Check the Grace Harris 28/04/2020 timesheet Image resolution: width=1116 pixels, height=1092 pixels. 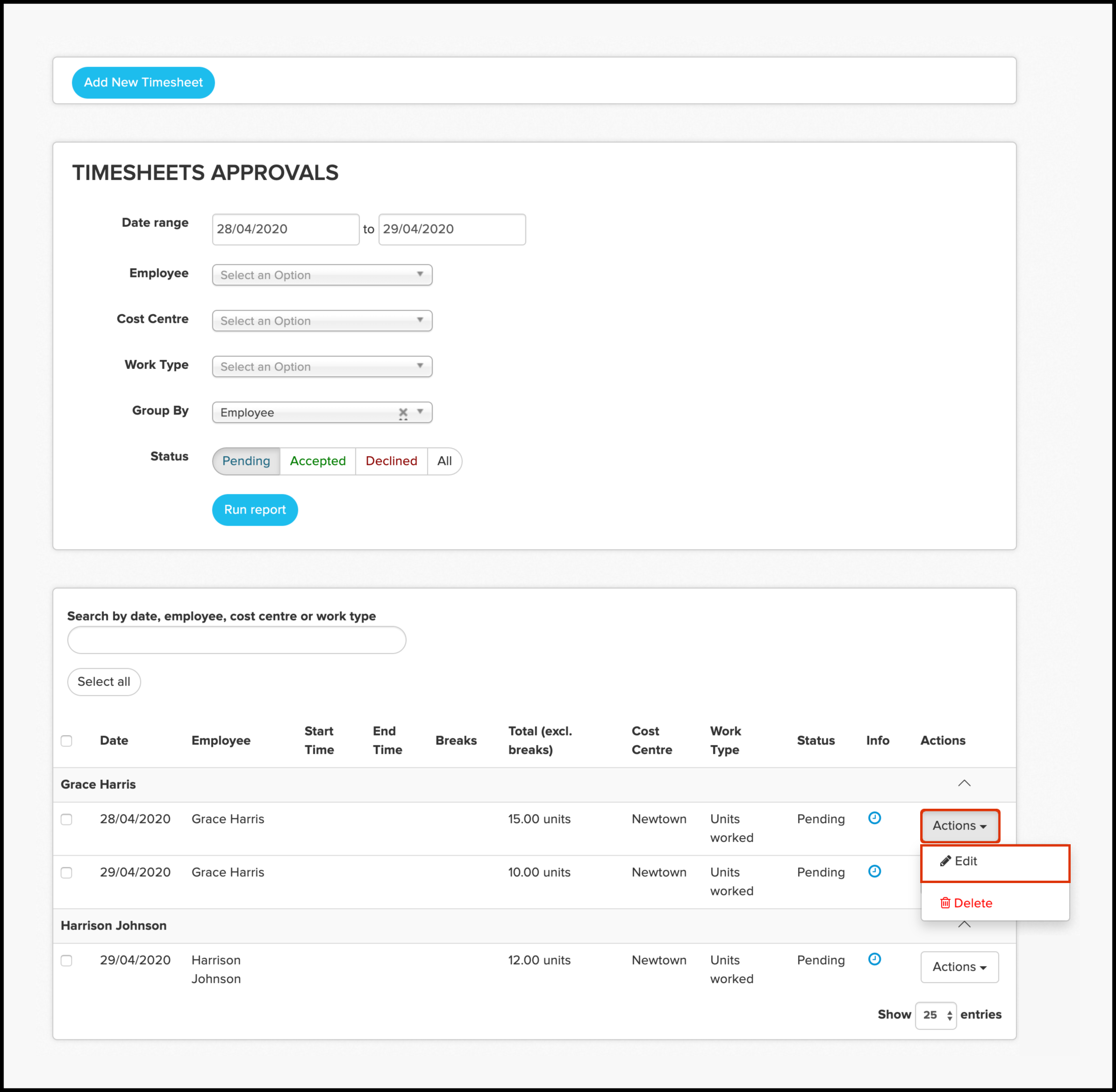(x=66, y=819)
